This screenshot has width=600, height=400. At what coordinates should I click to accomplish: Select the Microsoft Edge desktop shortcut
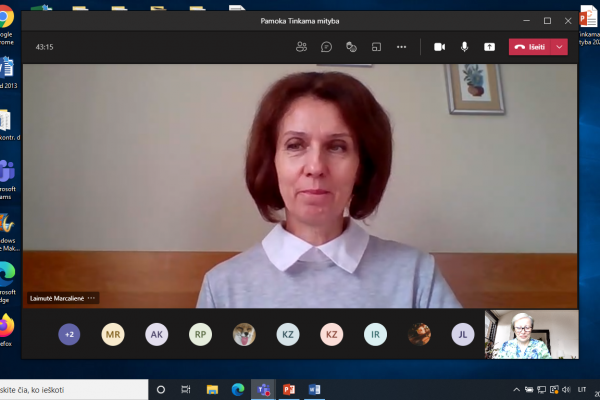pos(8,282)
